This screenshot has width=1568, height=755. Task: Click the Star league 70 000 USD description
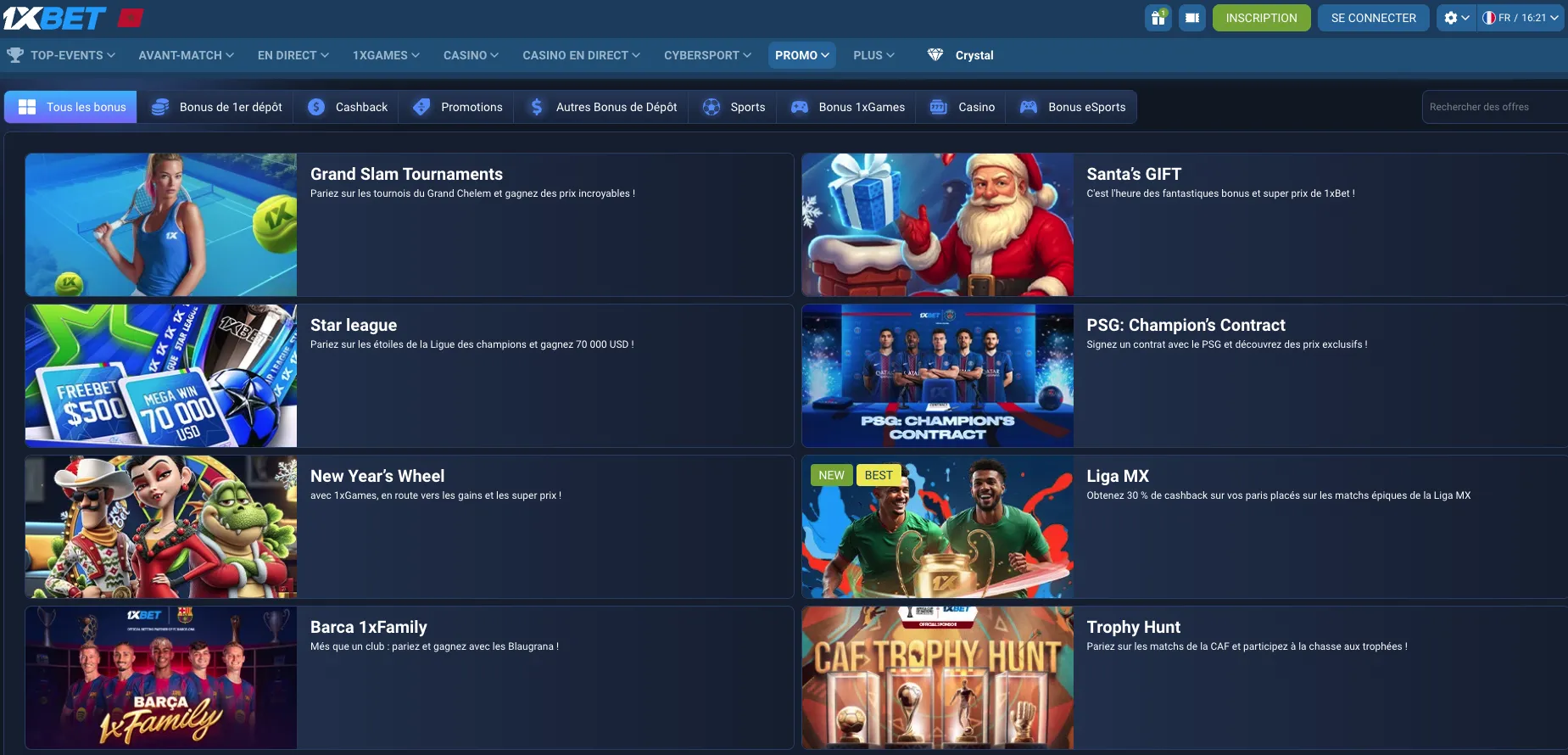472,344
